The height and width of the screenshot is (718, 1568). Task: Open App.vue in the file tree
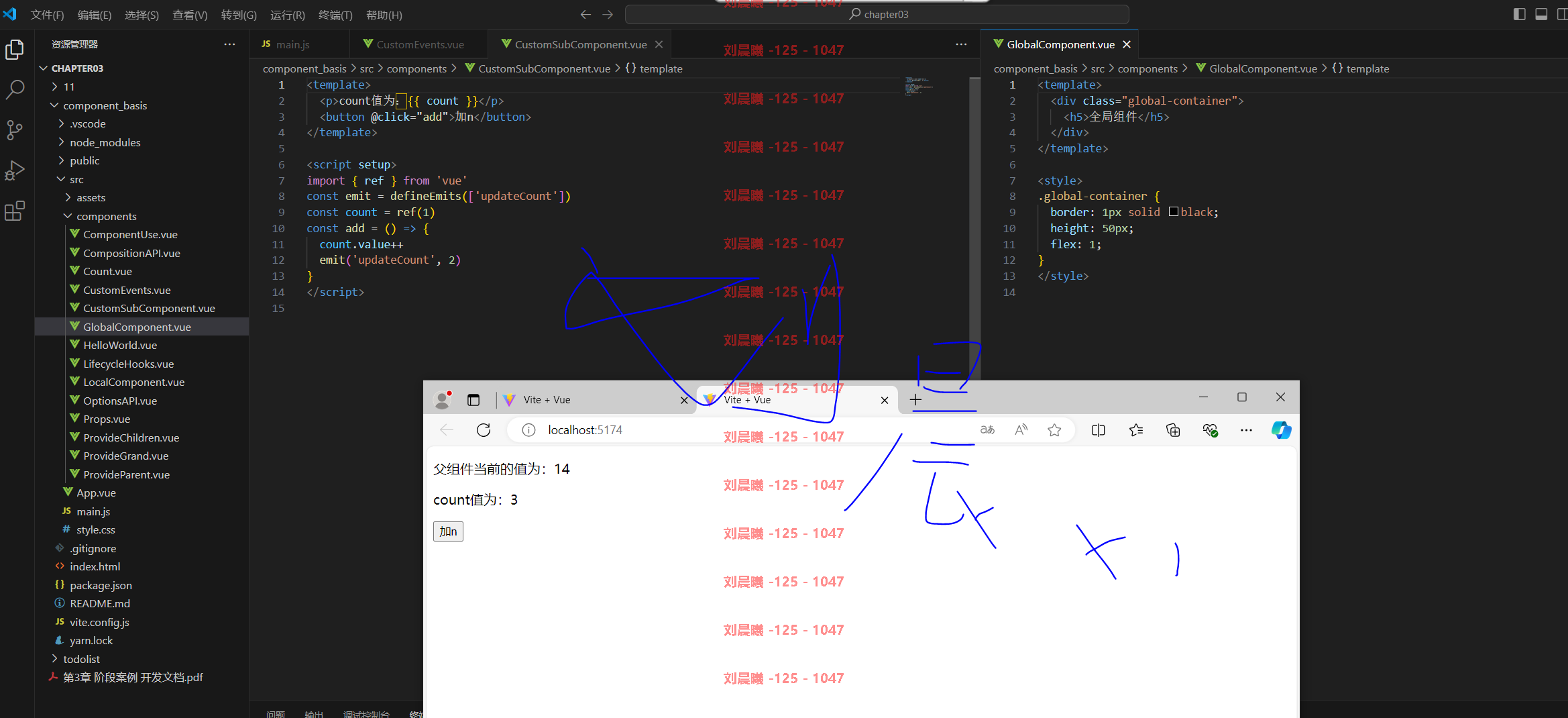point(96,493)
